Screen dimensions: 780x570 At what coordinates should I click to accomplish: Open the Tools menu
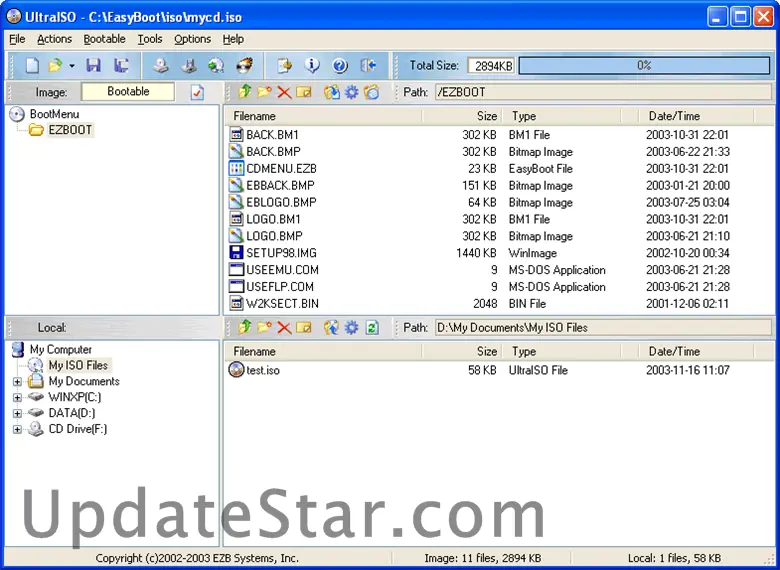(150, 39)
